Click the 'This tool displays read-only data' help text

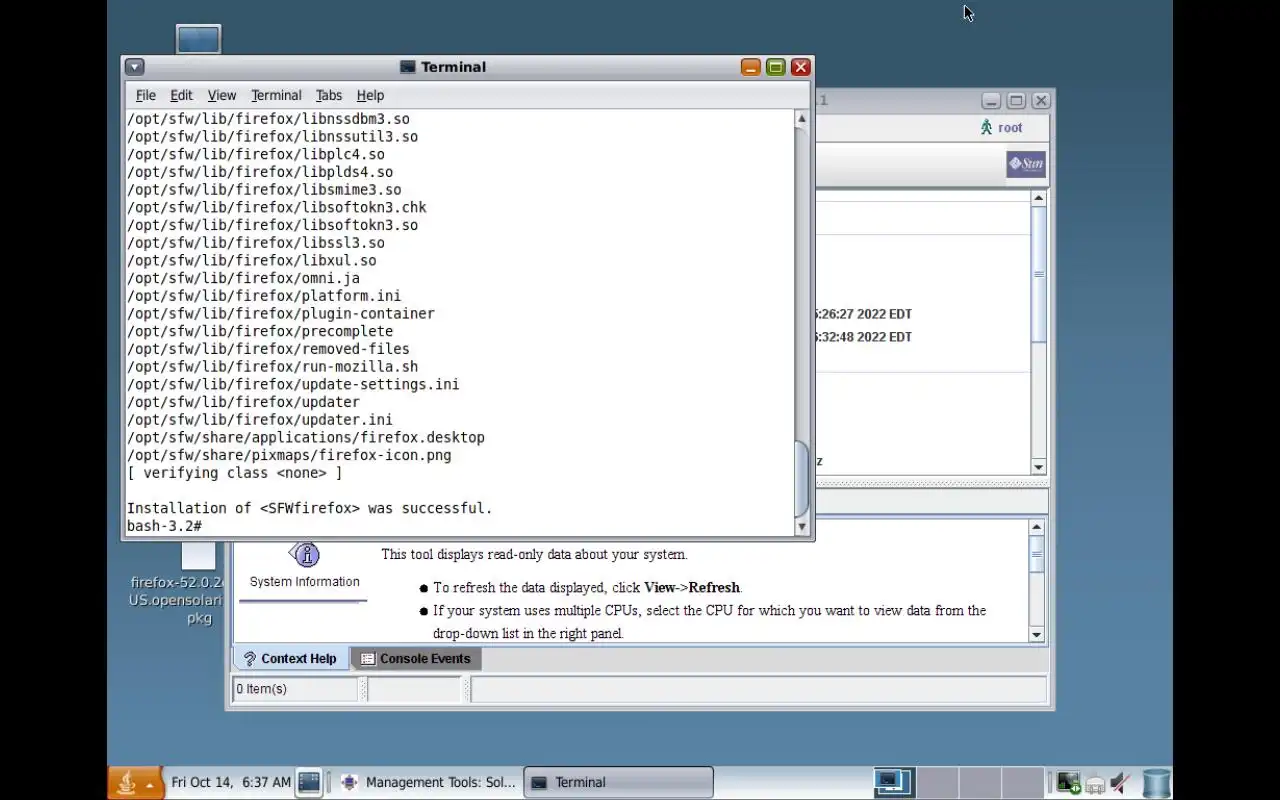click(534, 554)
